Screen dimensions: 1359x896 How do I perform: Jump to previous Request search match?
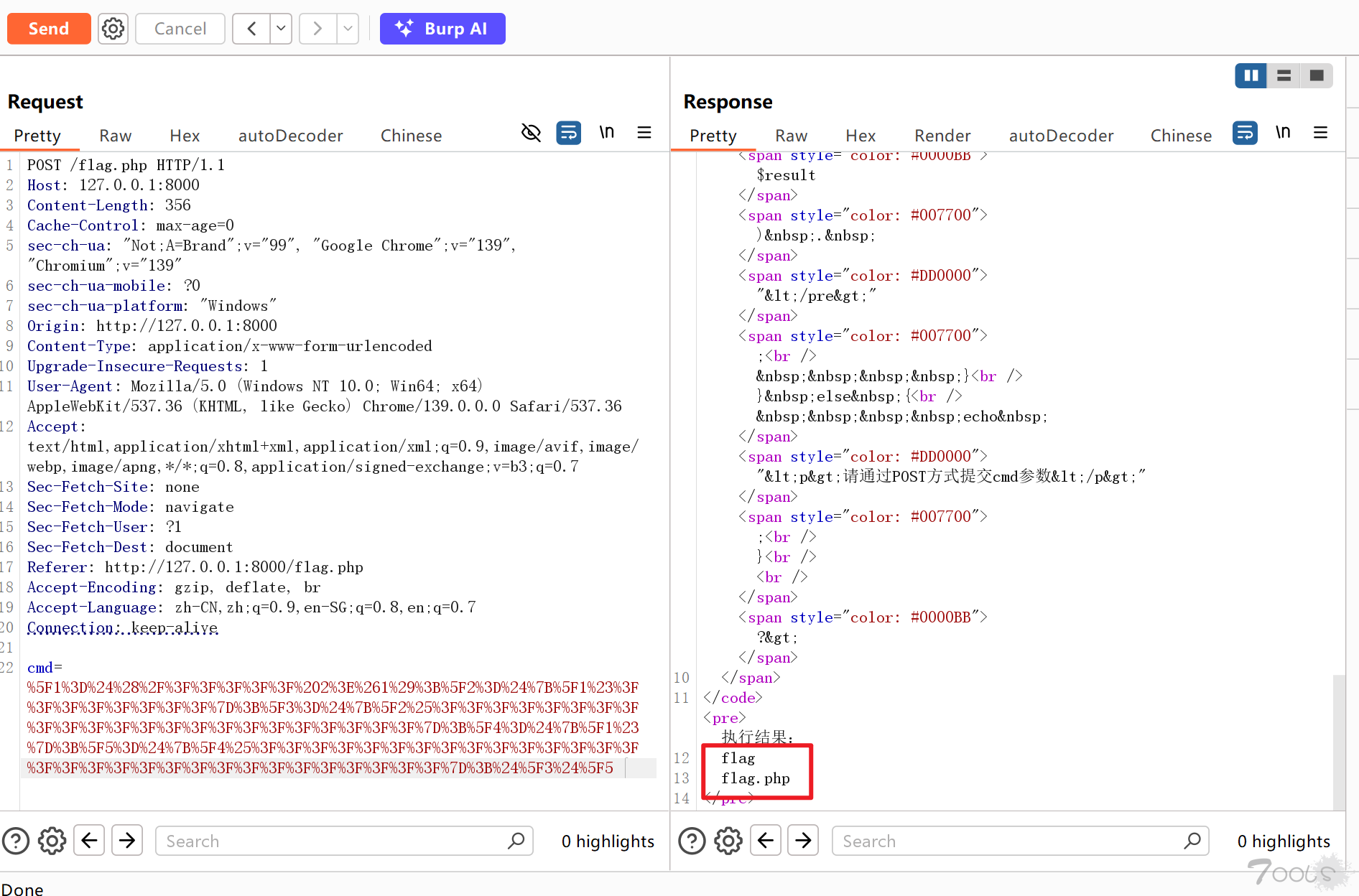[89, 840]
